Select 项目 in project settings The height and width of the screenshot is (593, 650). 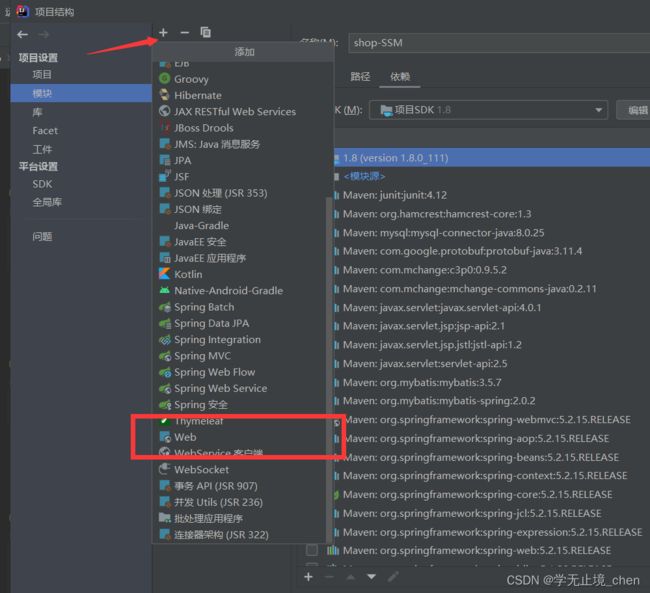click(42, 75)
